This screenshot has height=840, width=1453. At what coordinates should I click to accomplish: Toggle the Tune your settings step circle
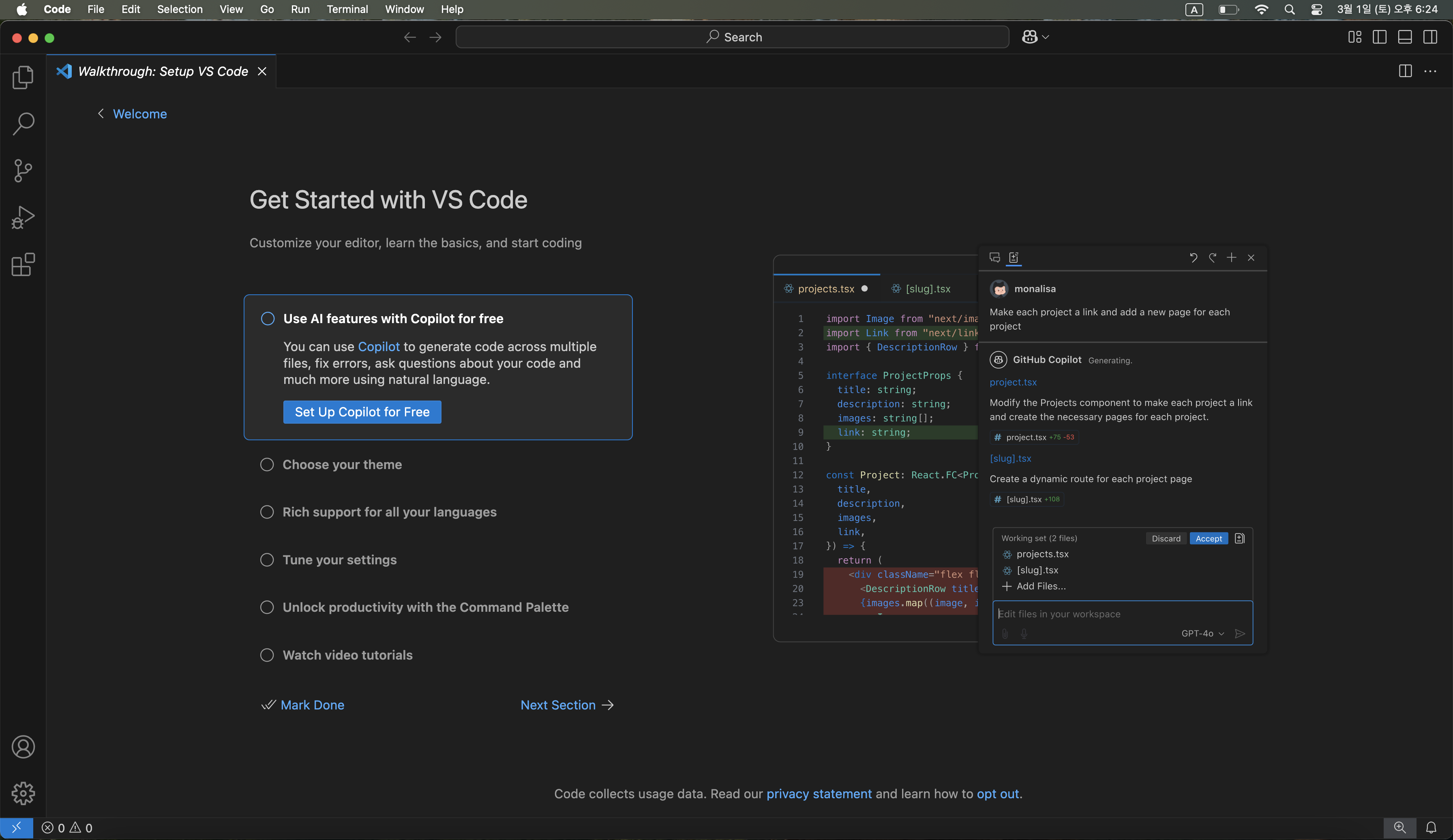(267, 559)
